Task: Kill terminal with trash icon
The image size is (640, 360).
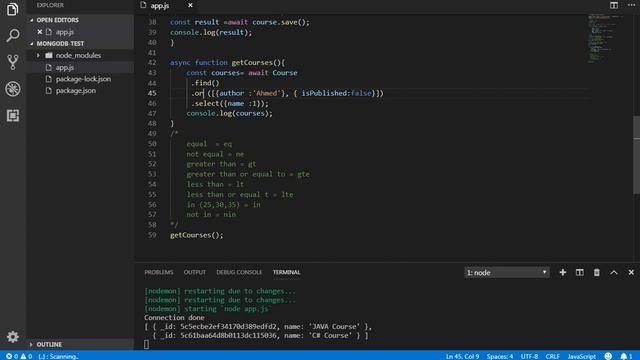Action: pyautogui.click(x=597, y=272)
